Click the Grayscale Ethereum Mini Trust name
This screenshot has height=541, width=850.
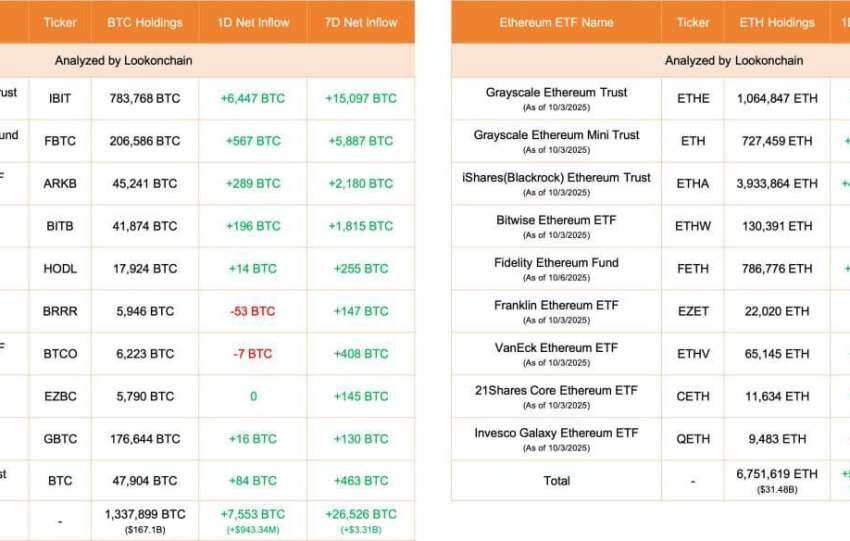[x=556, y=135]
